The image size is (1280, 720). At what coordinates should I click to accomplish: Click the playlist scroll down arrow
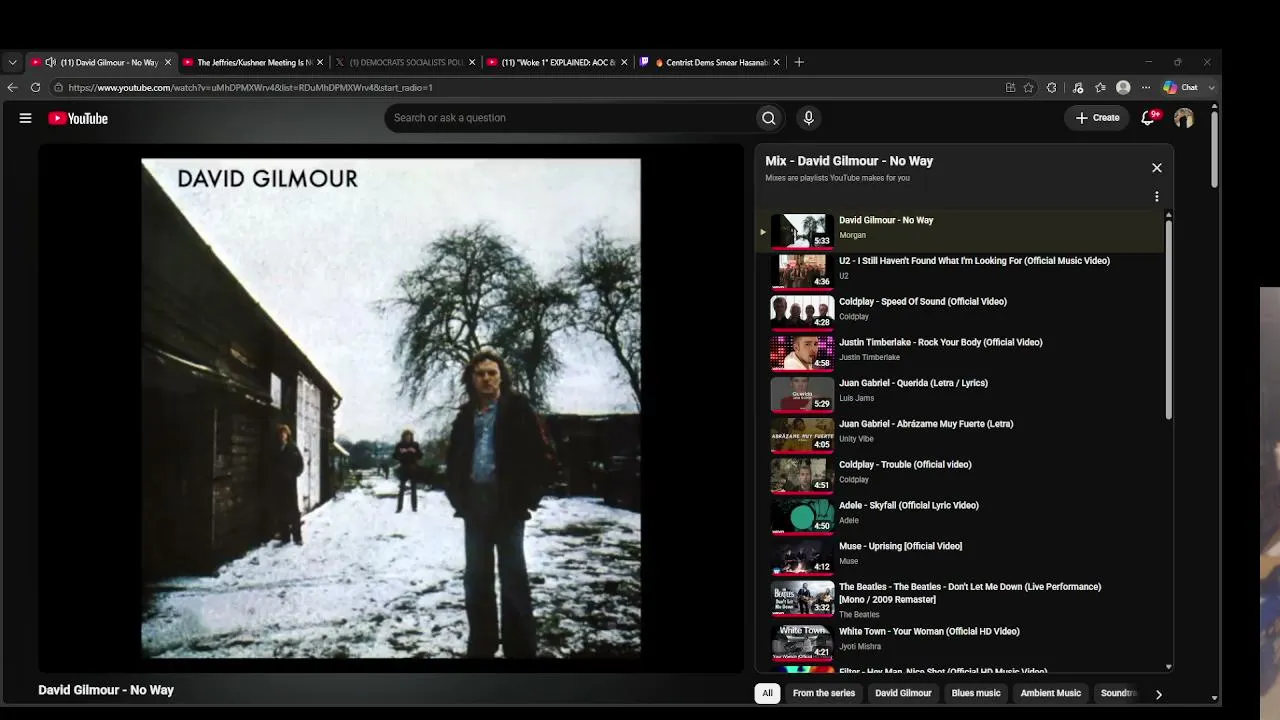pyautogui.click(x=1168, y=667)
